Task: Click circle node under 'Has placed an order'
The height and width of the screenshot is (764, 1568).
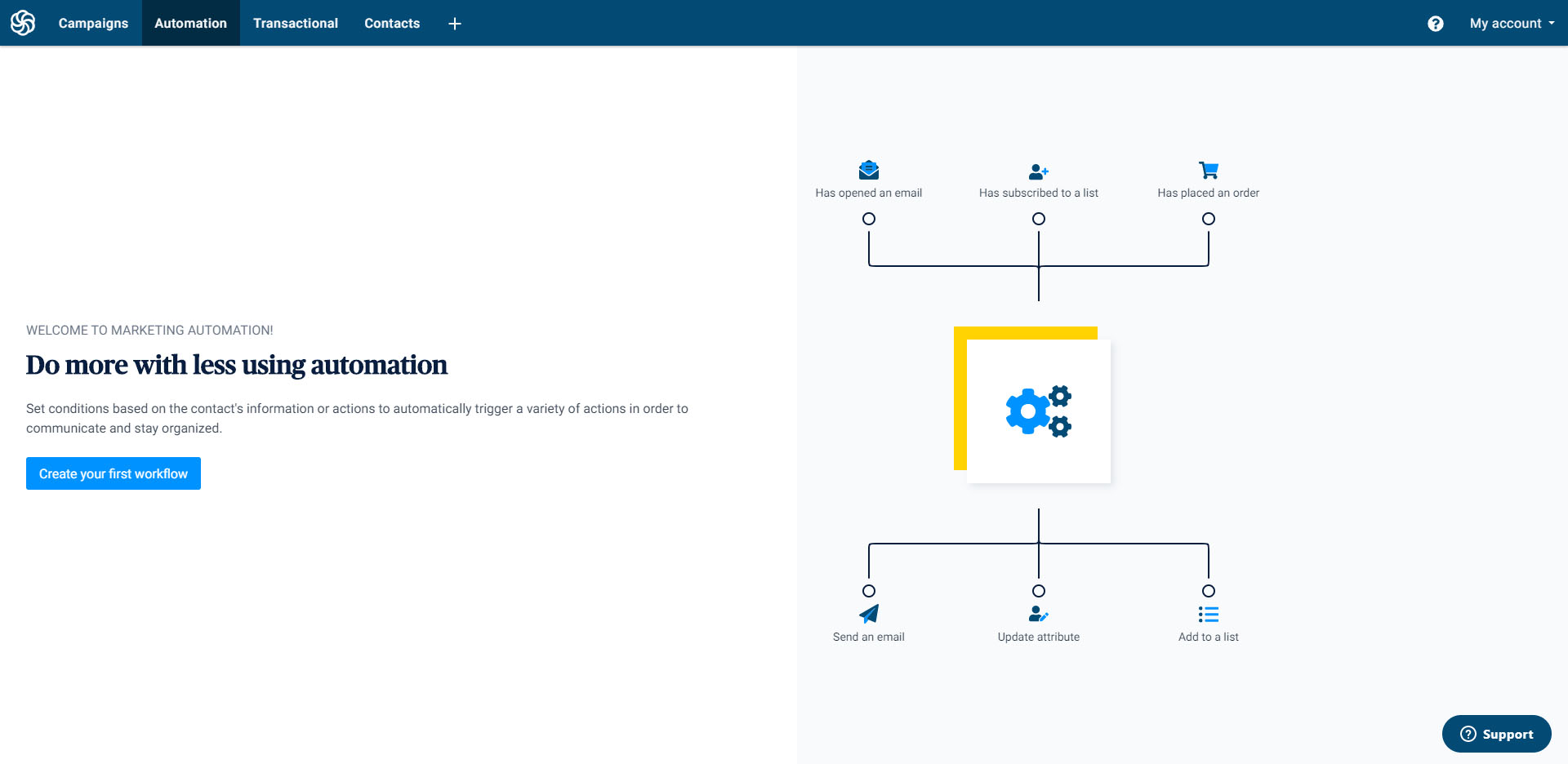Action: click(x=1209, y=219)
